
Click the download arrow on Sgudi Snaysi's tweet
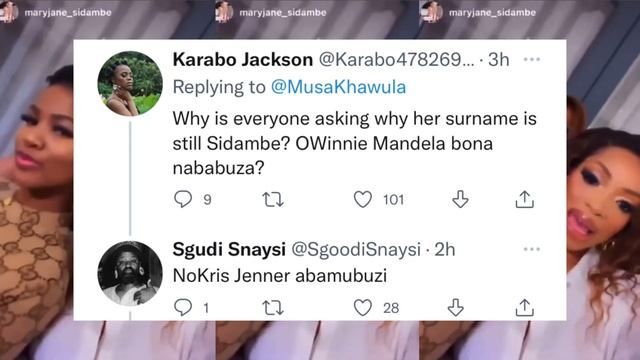click(x=456, y=307)
